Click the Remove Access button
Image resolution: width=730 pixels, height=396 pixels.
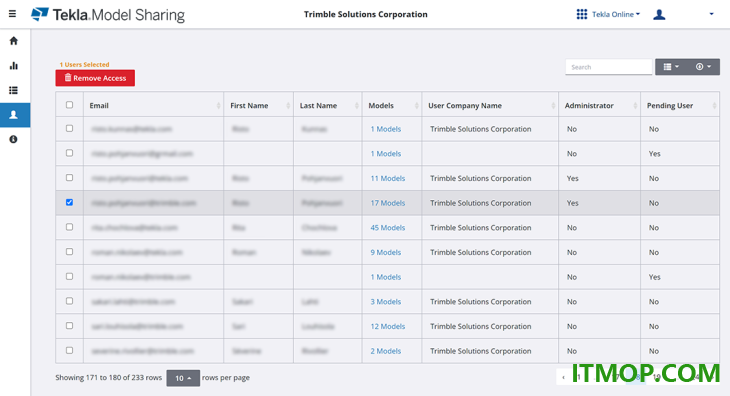tap(95, 78)
